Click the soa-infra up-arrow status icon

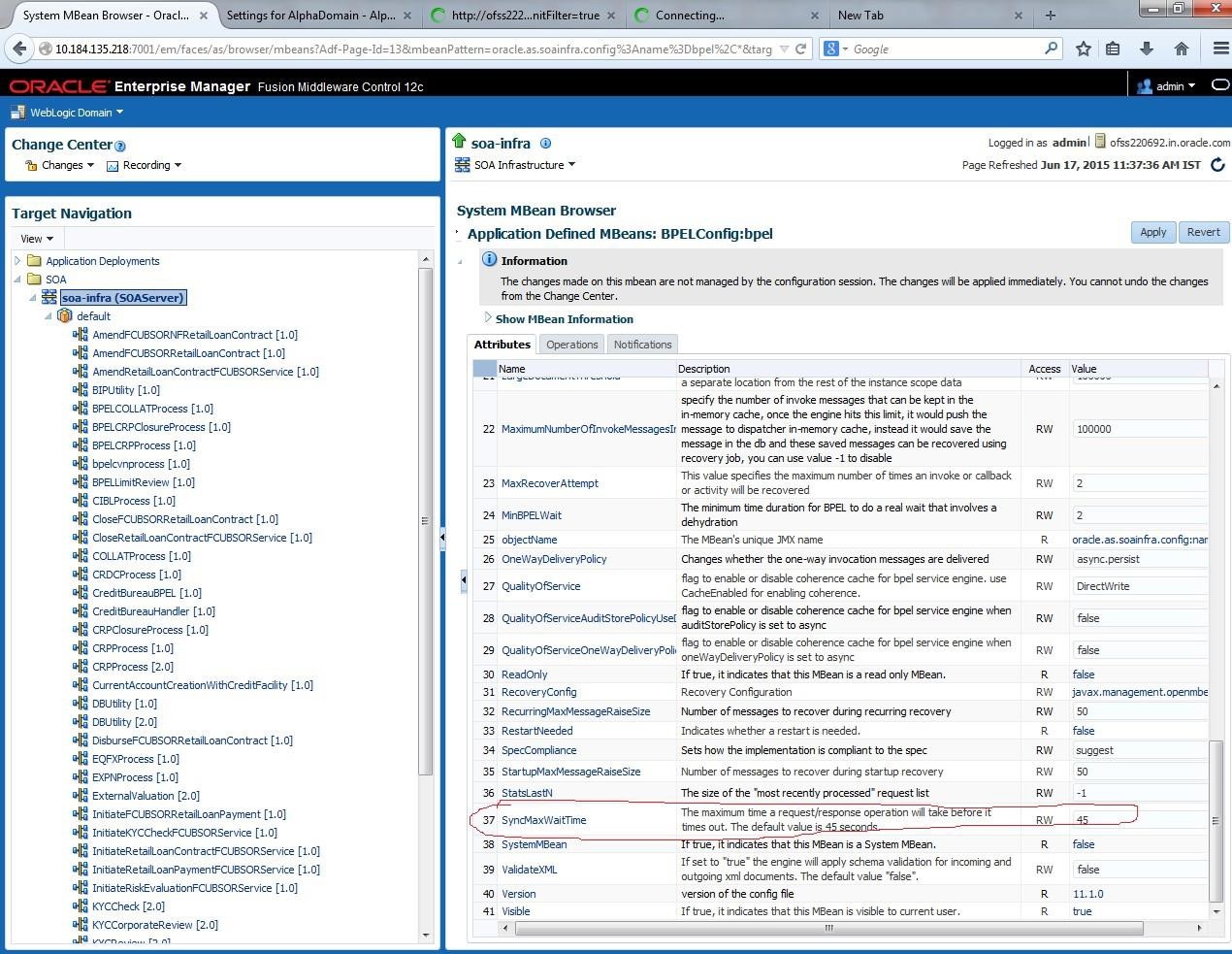[460, 142]
